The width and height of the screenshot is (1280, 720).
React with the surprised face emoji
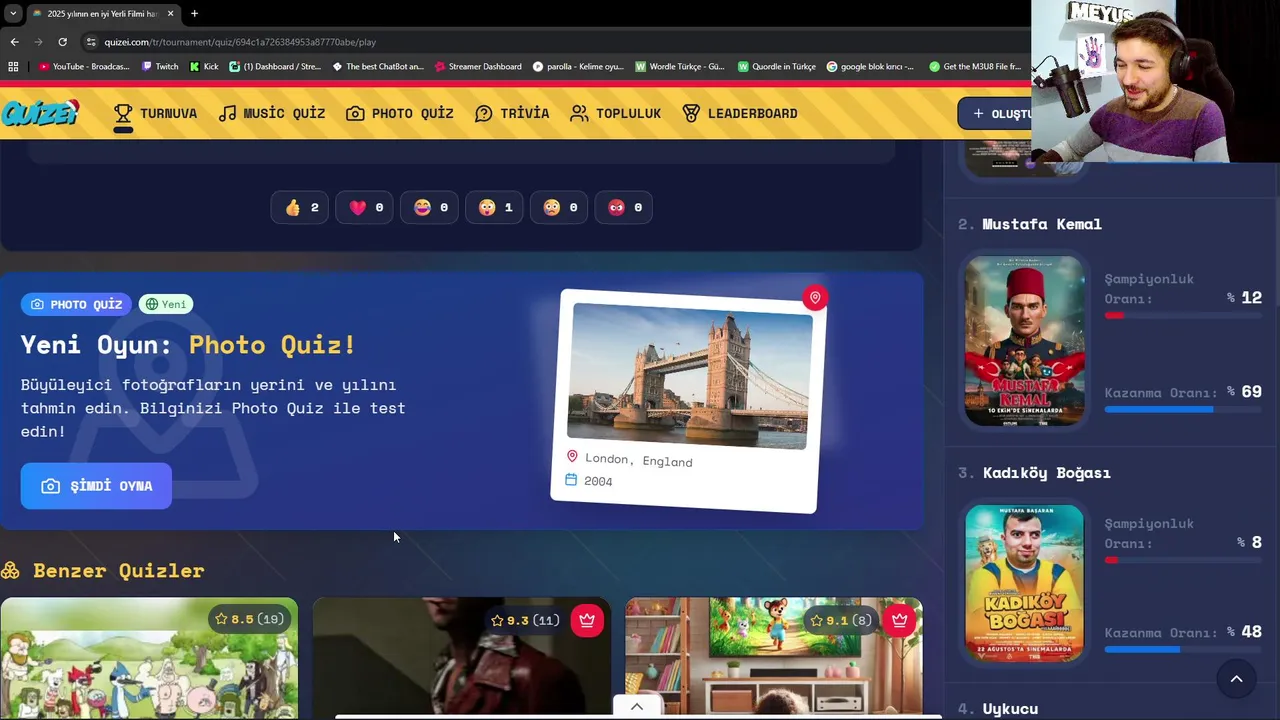495,207
